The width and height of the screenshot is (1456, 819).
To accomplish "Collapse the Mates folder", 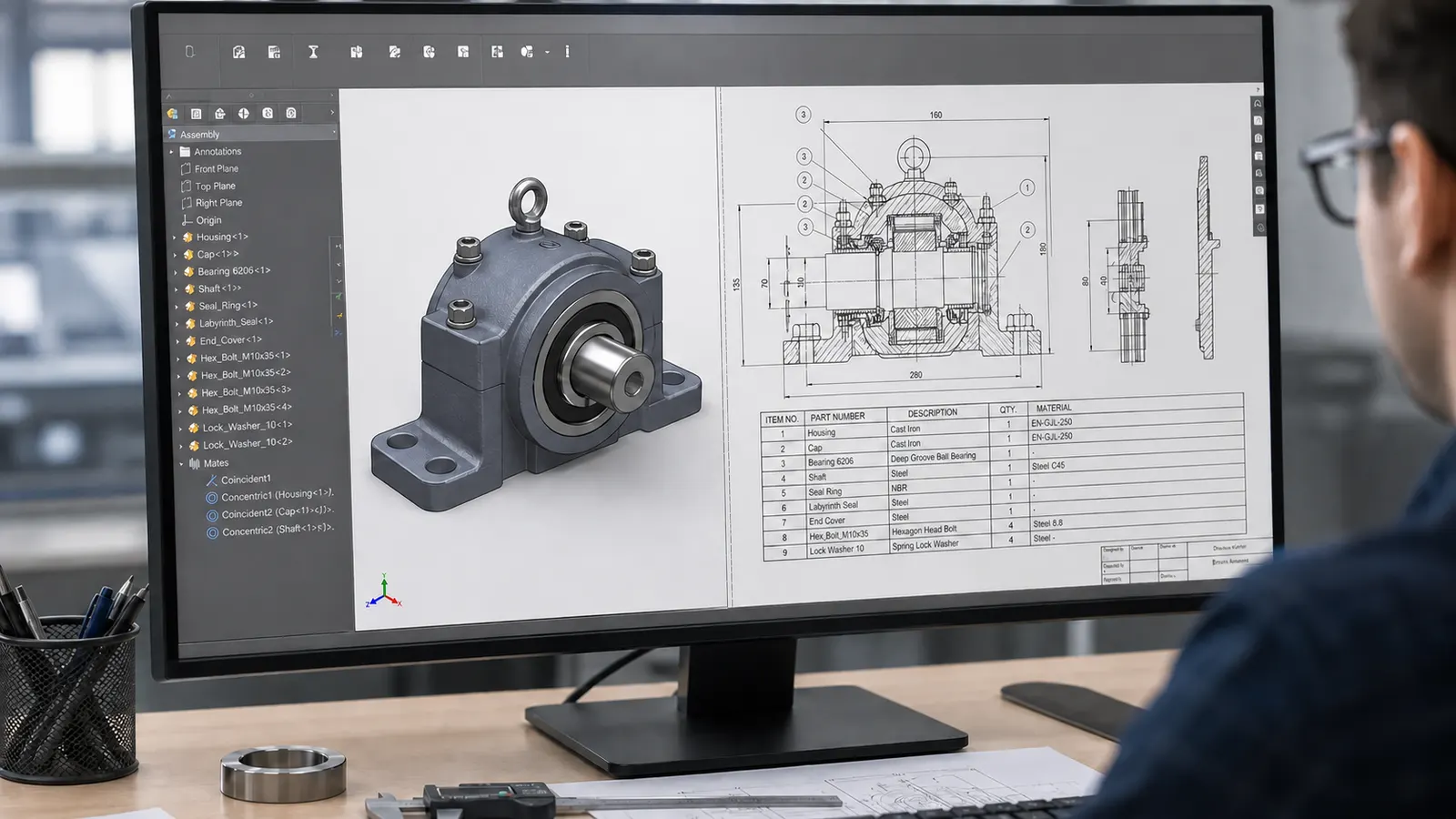I will [x=181, y=463].
